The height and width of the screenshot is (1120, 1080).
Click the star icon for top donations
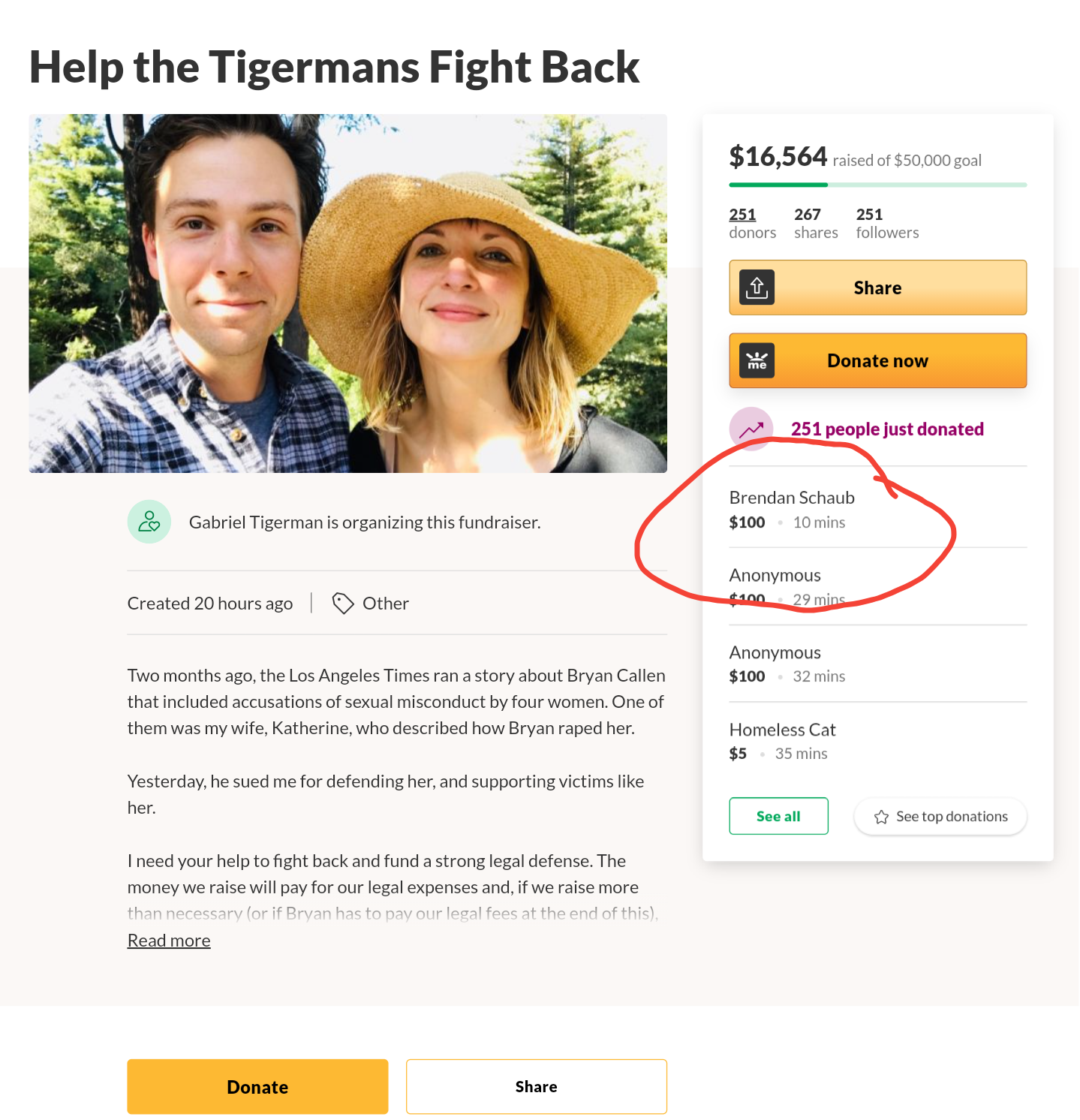coord(881,817)
